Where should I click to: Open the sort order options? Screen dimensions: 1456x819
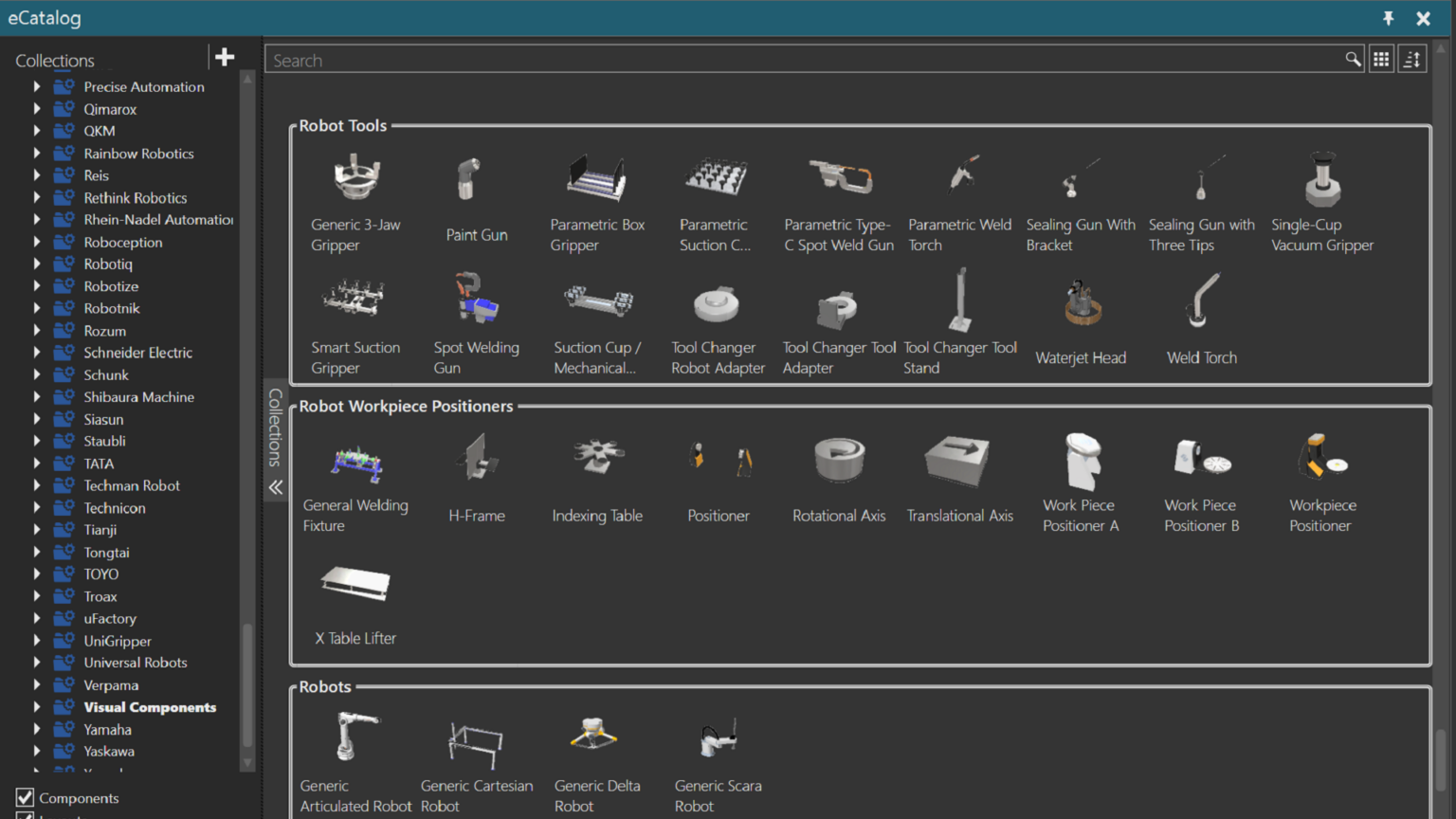click(x=1411, y=58)
